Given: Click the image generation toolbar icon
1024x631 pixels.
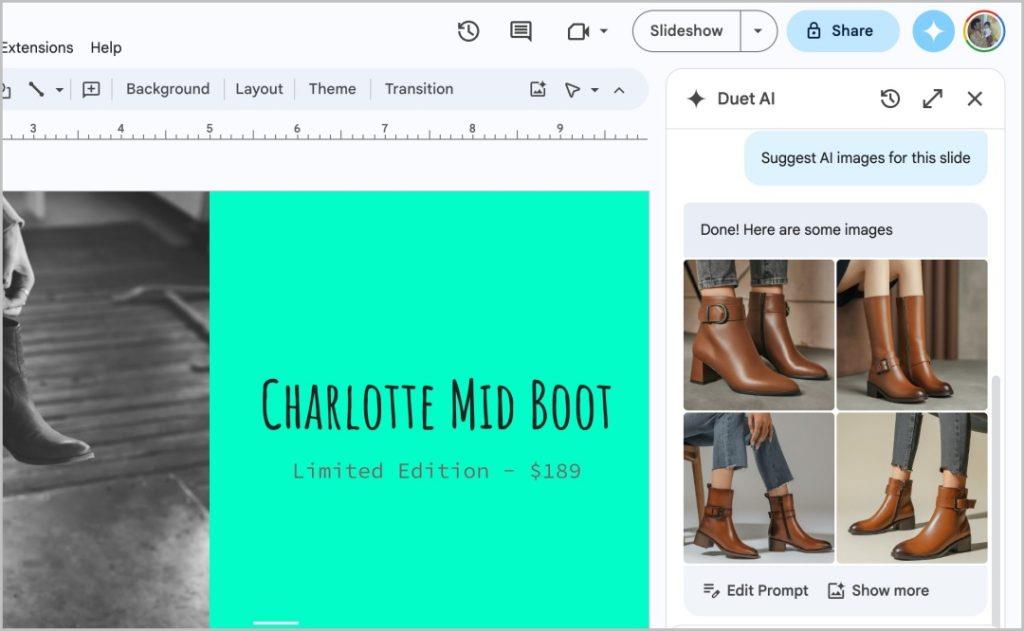Looking at the screenshot, I should [537, 89].
